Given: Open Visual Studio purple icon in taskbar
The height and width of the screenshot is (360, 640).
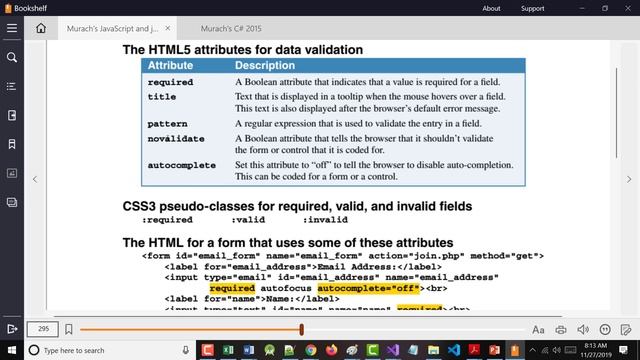Looking at the screenshot, I should [x=393, y=350].
